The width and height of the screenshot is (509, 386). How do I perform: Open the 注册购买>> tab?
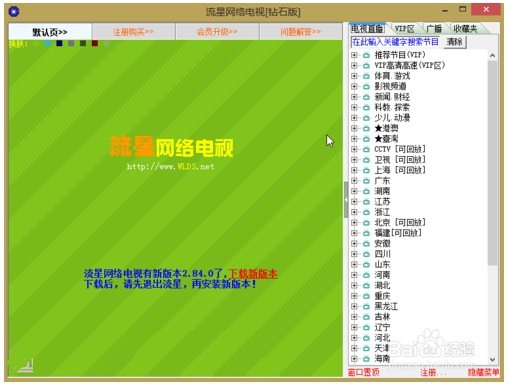(x=133, y=32)
